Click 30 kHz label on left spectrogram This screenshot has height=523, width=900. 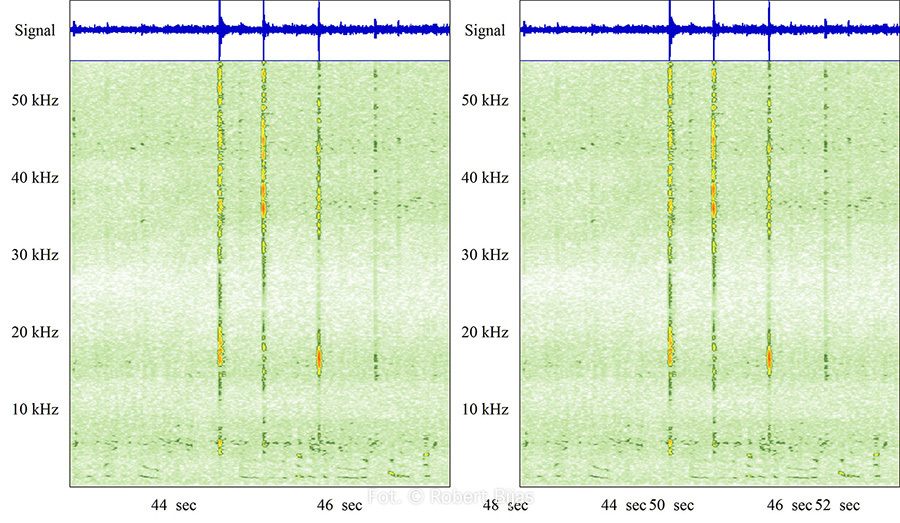(34, 255)
